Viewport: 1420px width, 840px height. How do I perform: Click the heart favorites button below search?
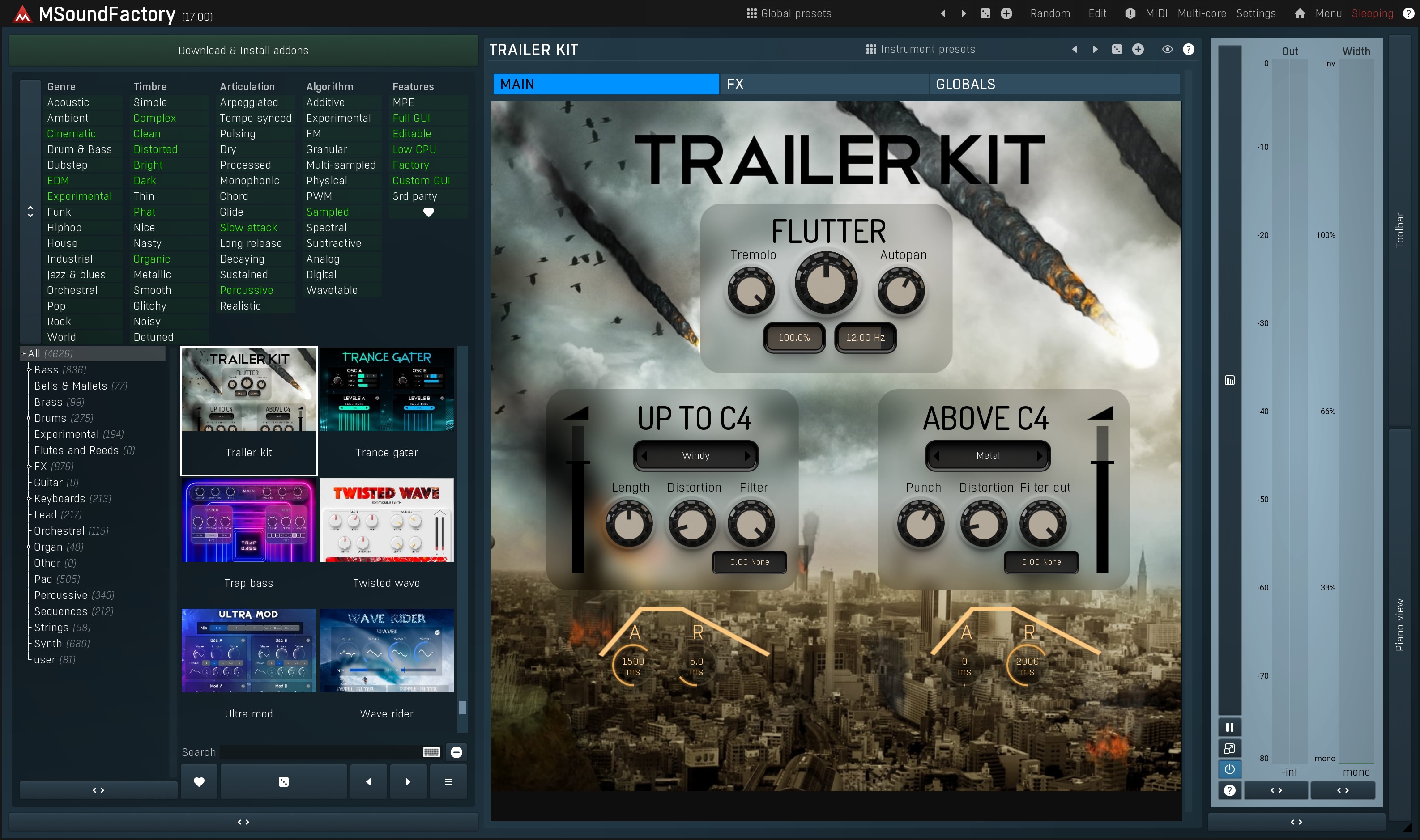tap(199, 782)
